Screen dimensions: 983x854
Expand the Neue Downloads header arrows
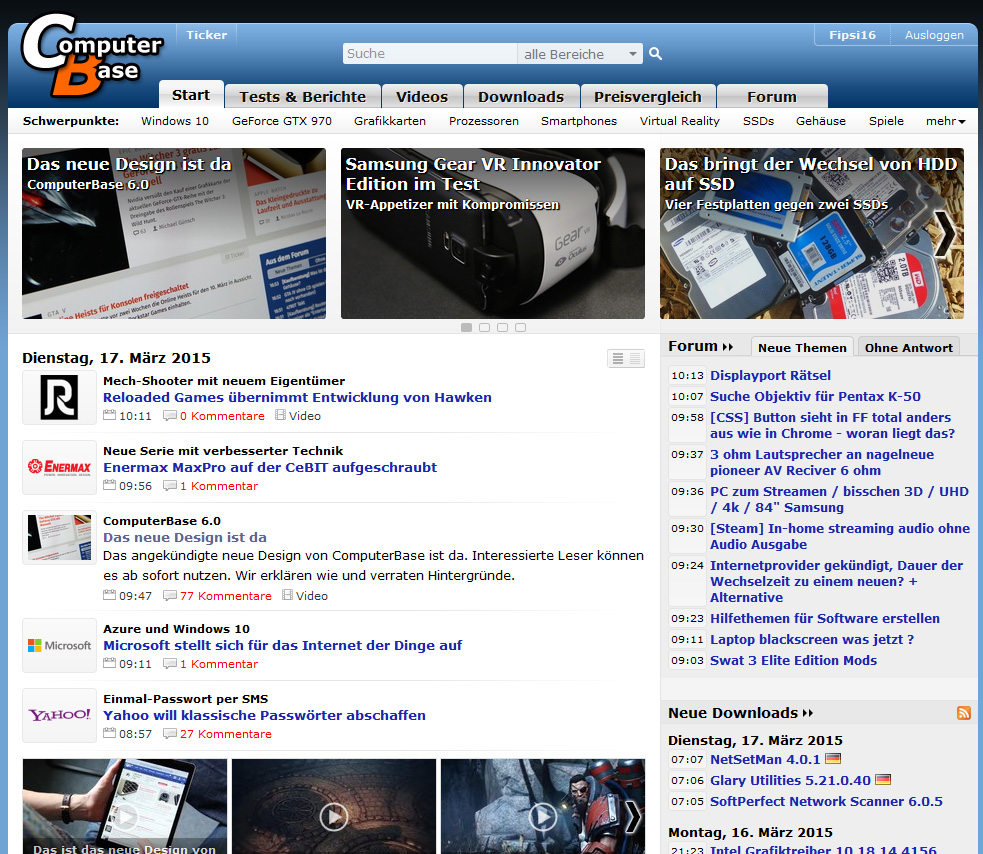(x=808, y=714)
